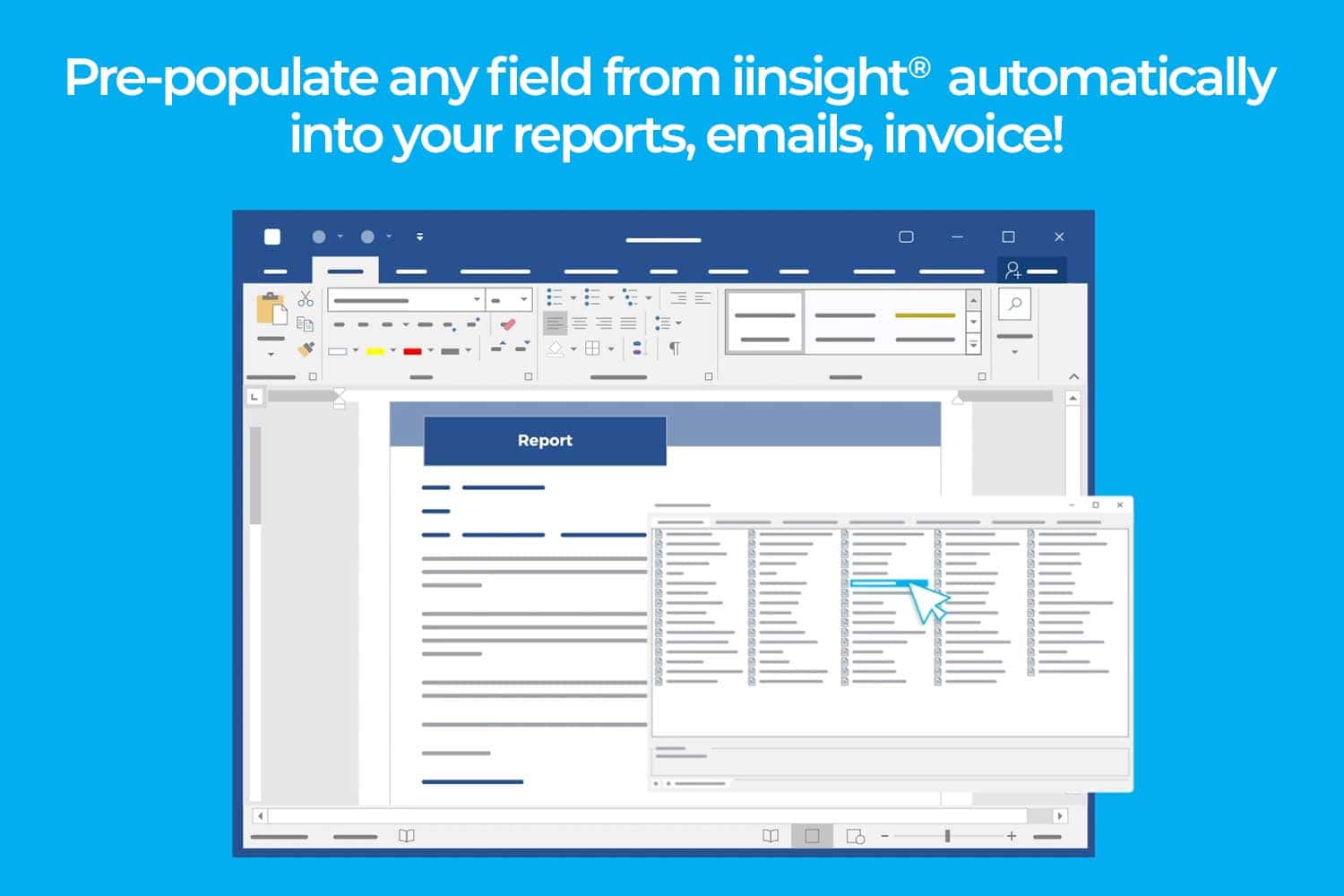This screenshot has height=896, width=1344.
Task: Click the proofing book icon in status bar
Action: pos(407,836)
